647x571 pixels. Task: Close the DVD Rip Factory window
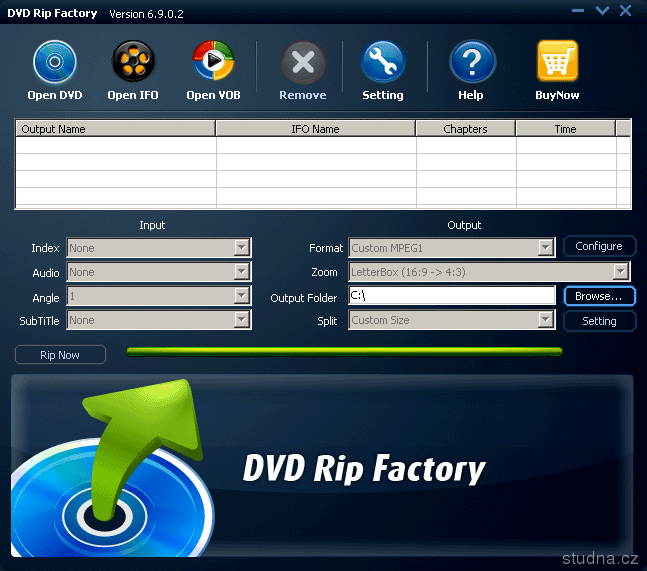tap(626, 11)
